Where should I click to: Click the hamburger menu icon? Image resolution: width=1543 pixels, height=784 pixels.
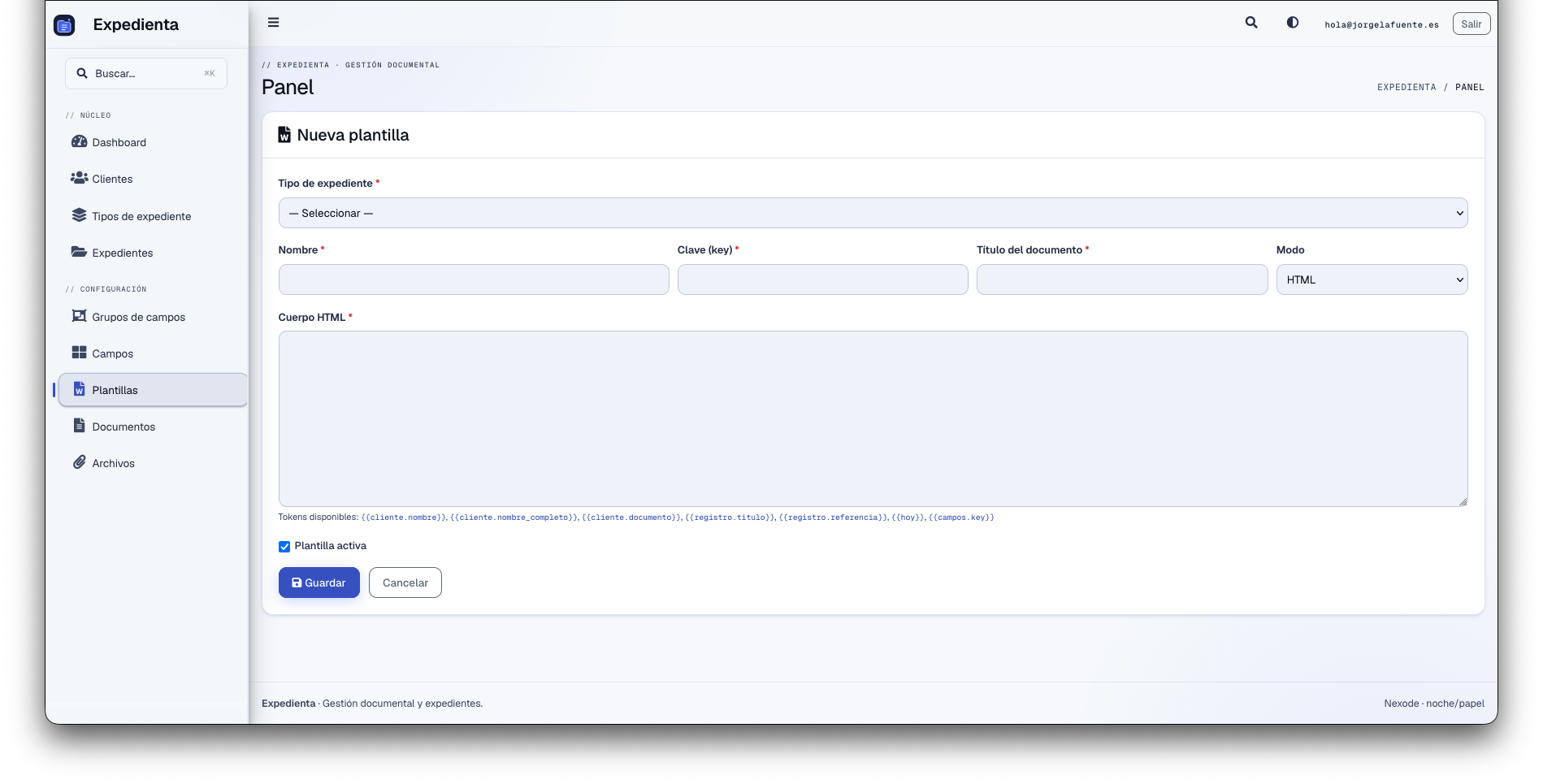(273, 23)
